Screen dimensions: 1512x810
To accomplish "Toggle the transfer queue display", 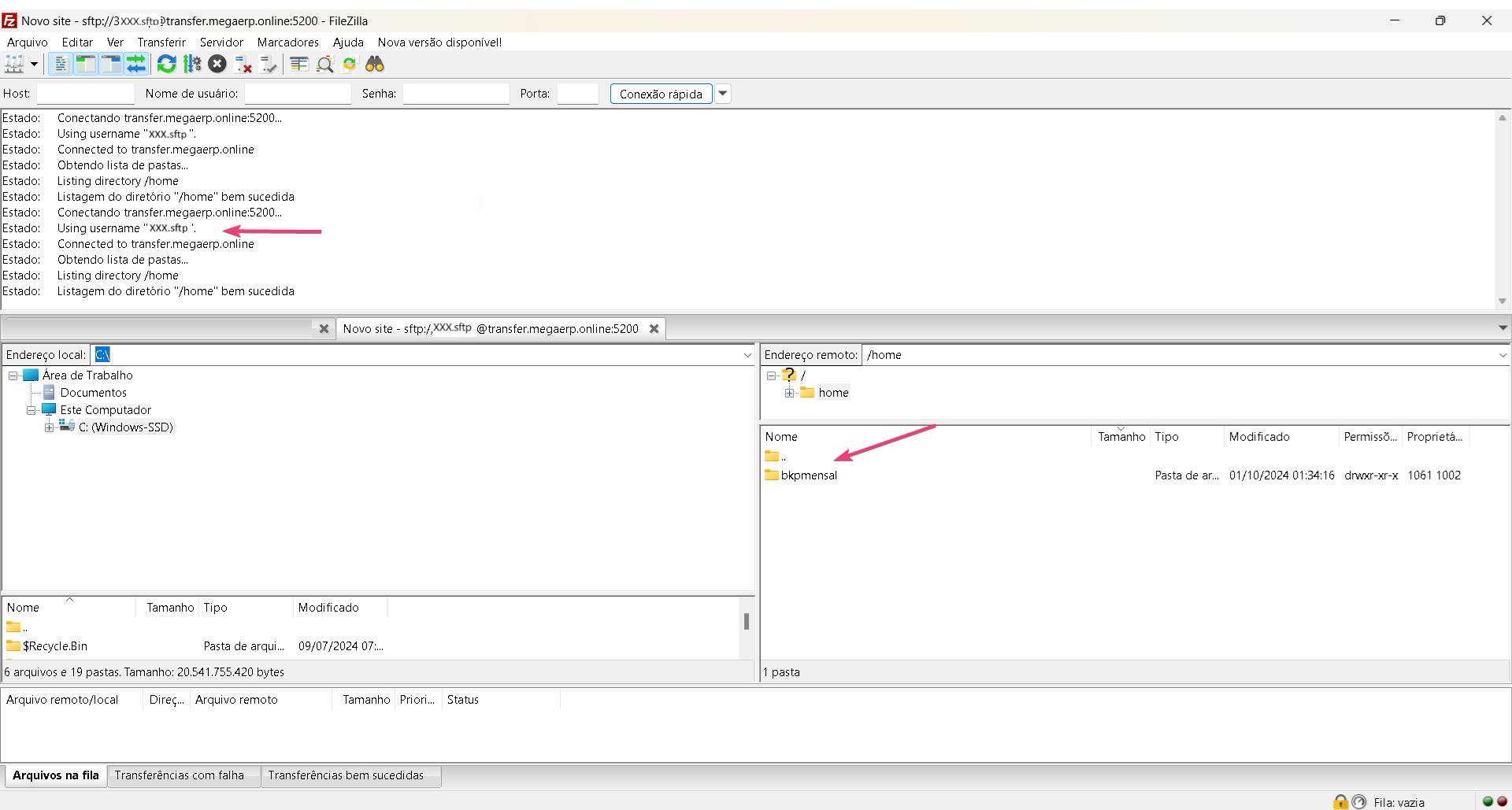I will point(136,65).
